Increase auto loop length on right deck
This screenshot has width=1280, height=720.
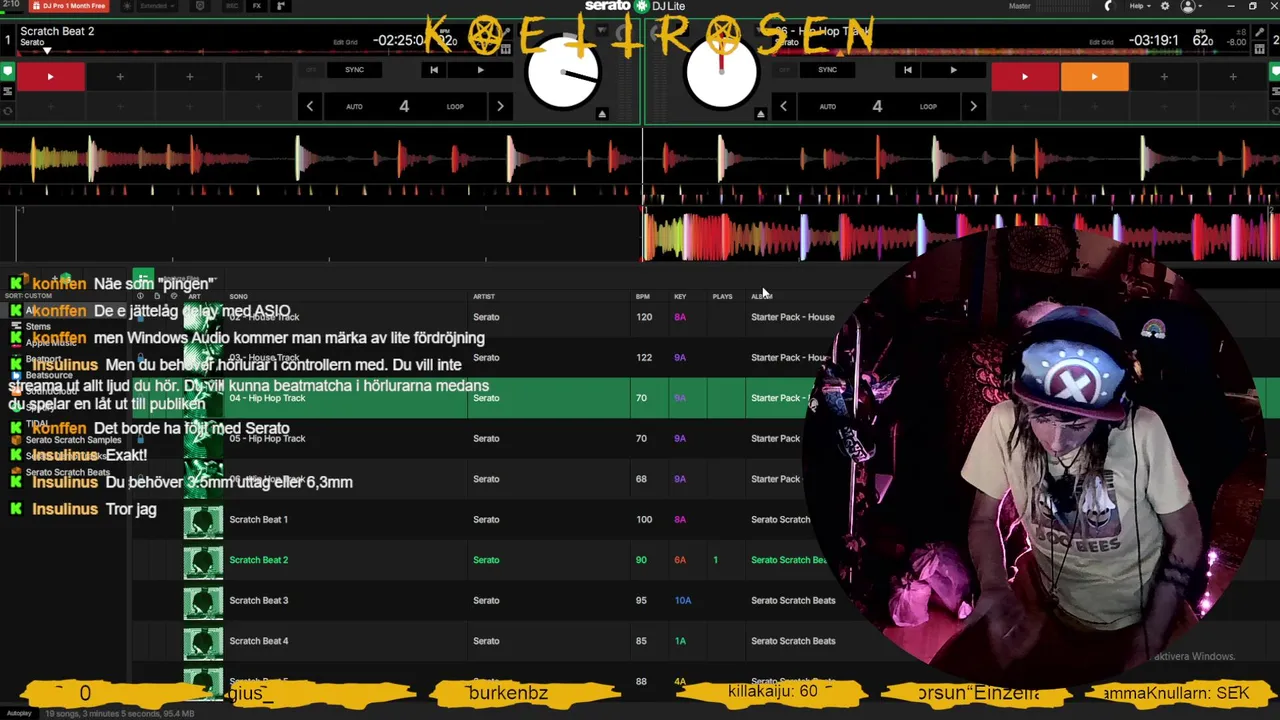coord(973,106)
